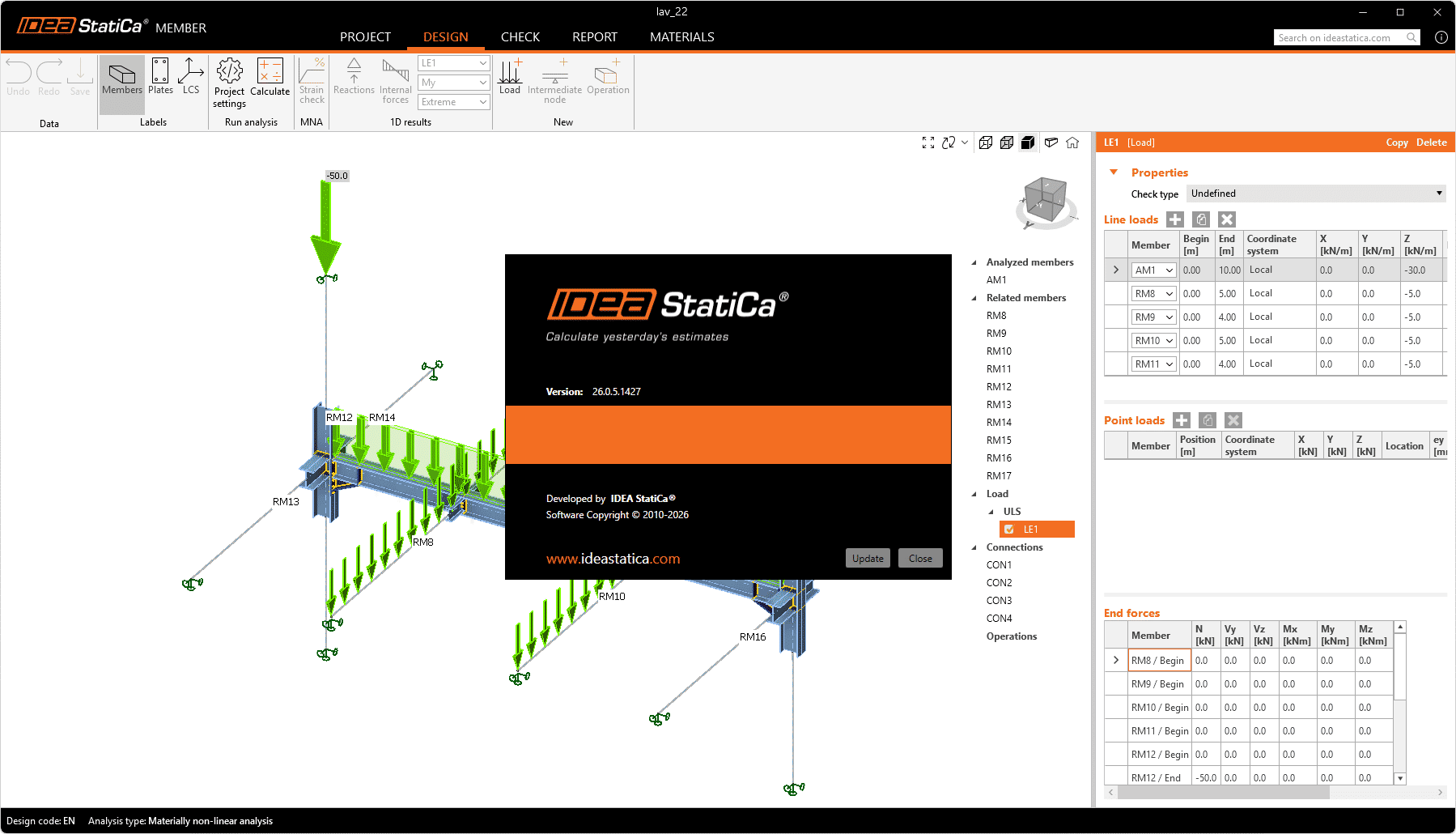Open the DESIGN tab
1456x834 pixels.
tap(446, 37)
